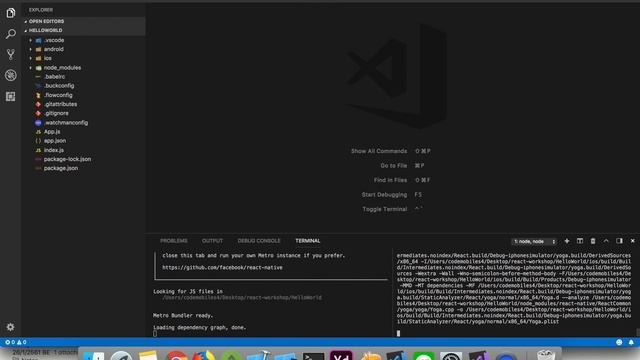Open the .buckconfig file
The width and height of the screenshot is (640, 360).
(59, 86)
